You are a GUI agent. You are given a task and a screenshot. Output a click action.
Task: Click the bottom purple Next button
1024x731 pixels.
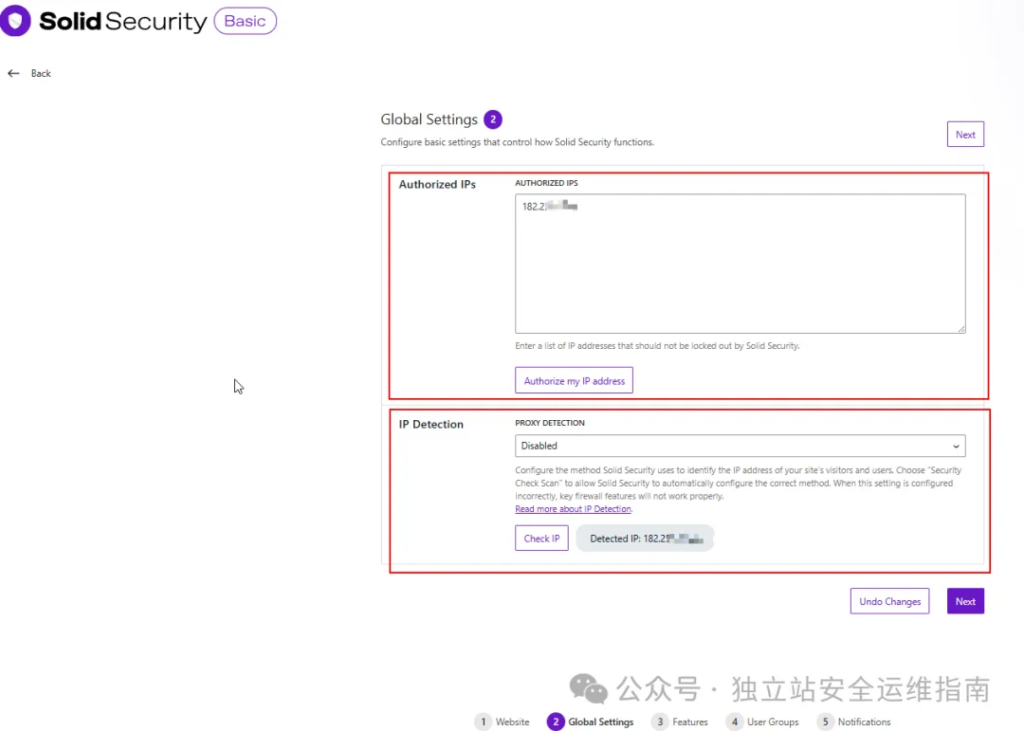coord(965,601)
